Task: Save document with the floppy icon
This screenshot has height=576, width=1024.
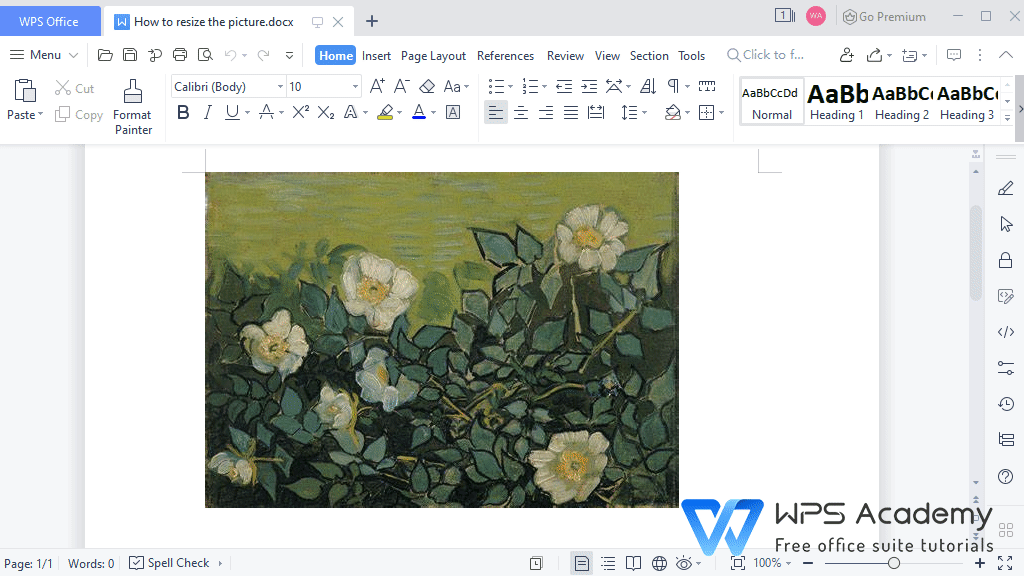Action: [130, 55]
